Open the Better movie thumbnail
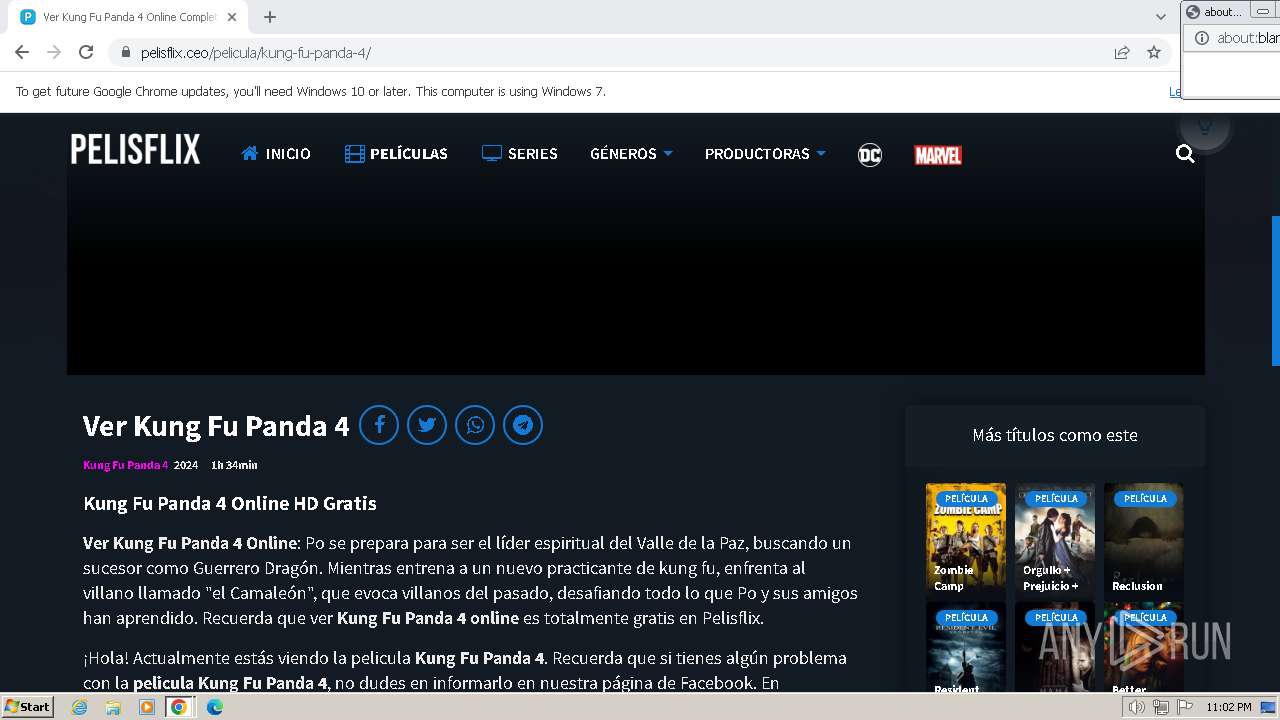1280x720 pixels. coord(1144,647)
